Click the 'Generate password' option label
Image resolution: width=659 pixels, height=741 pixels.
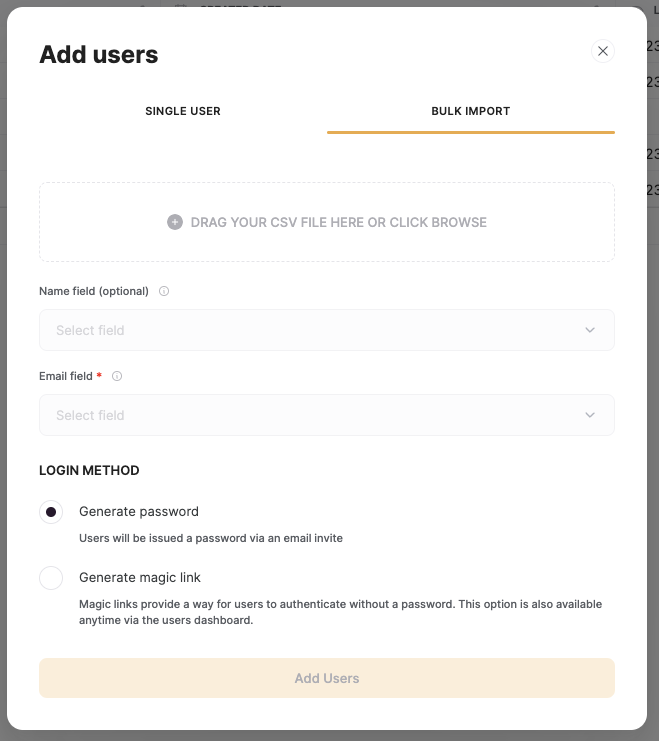139,512
